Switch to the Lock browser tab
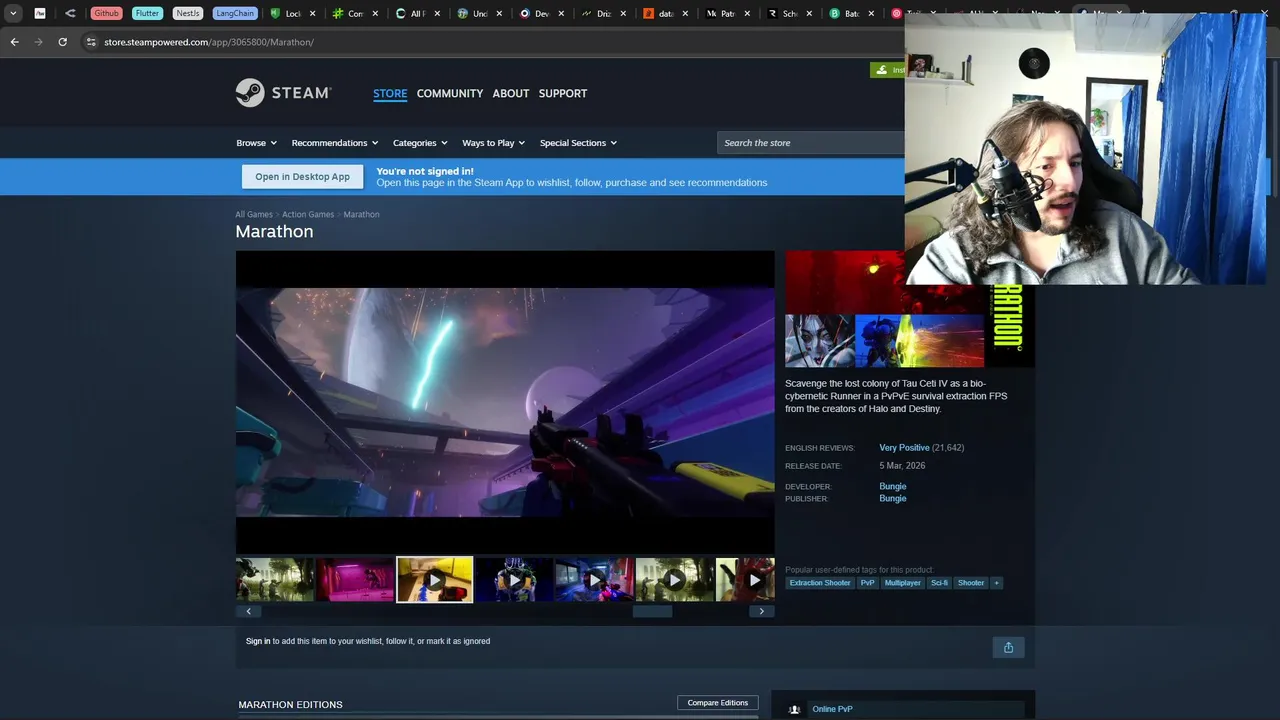Image resolution: width=1280 pixels, height=720 pixels. [292, 14]
